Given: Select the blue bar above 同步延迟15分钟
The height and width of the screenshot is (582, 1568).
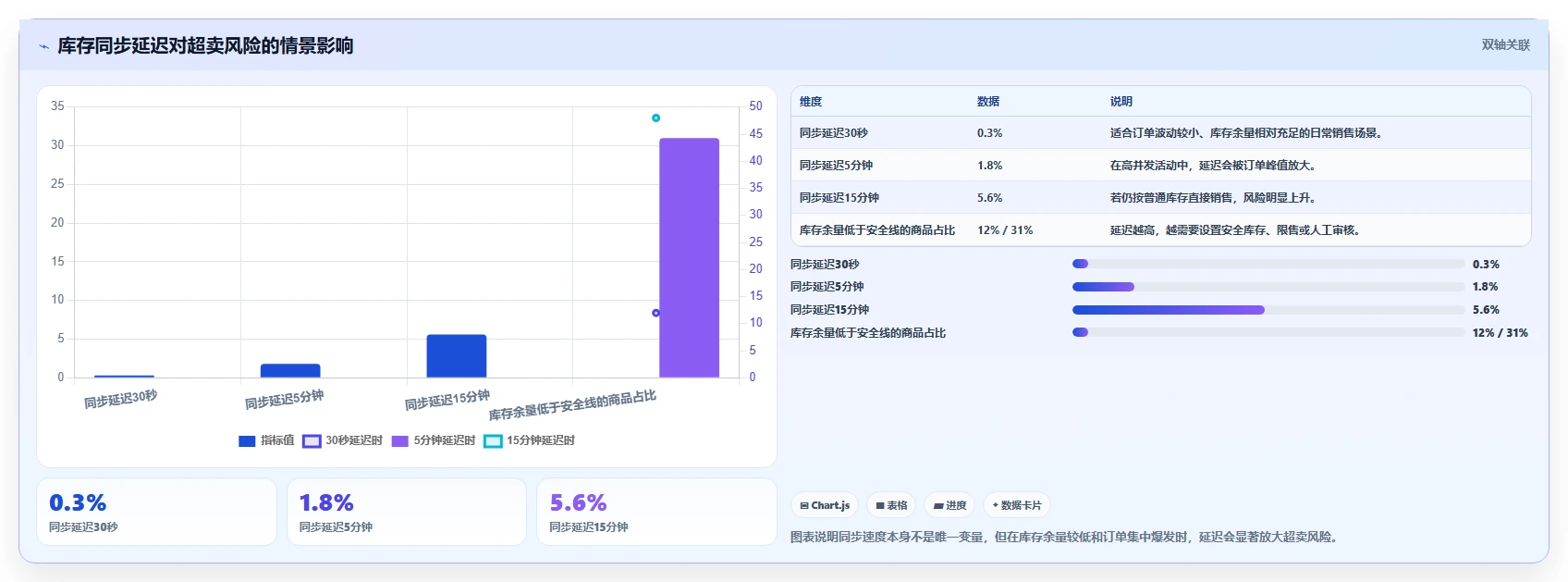Looking at the screenshot, I should pos(456,355).
